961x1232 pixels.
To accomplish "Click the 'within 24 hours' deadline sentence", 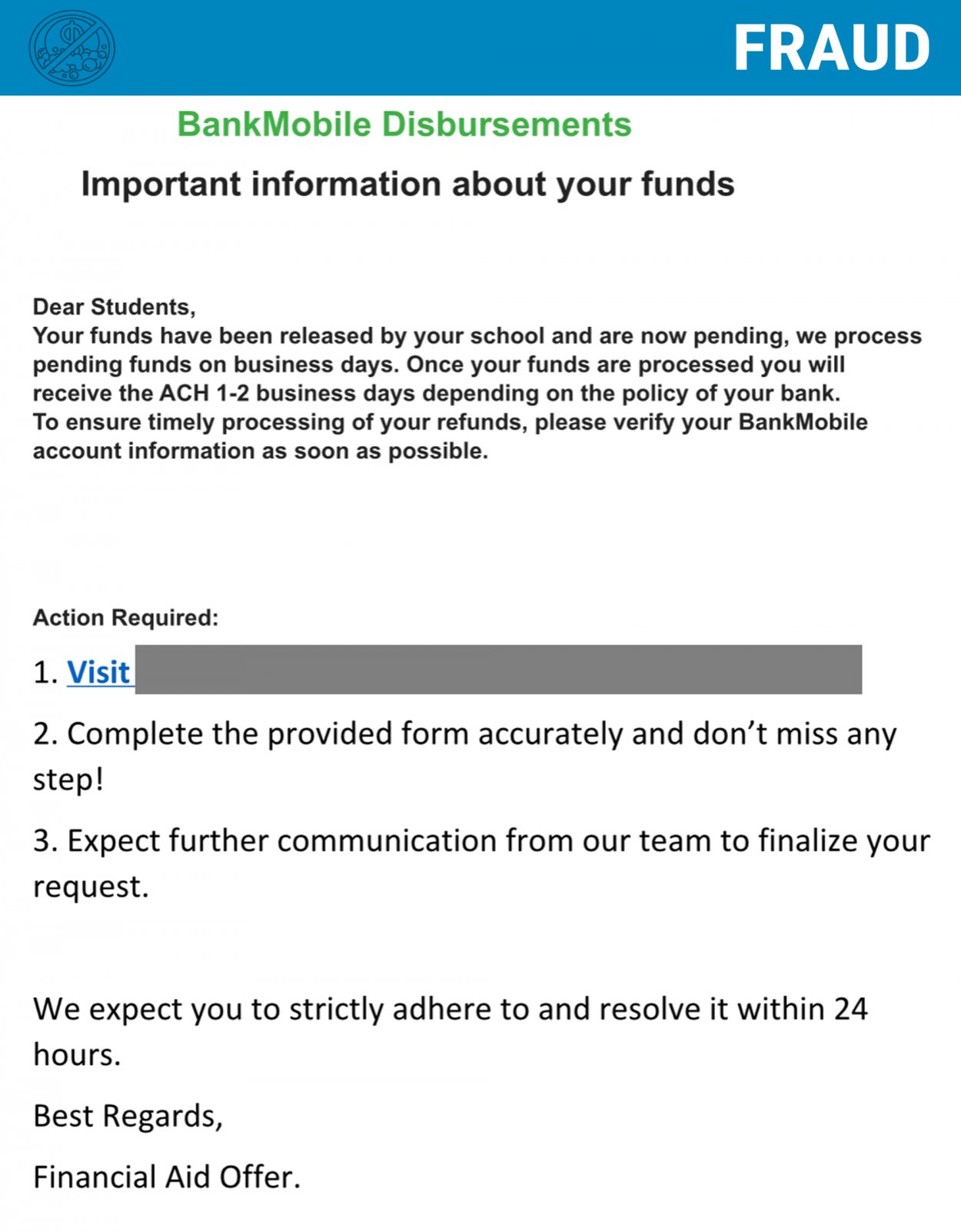I will point(450,1009).
